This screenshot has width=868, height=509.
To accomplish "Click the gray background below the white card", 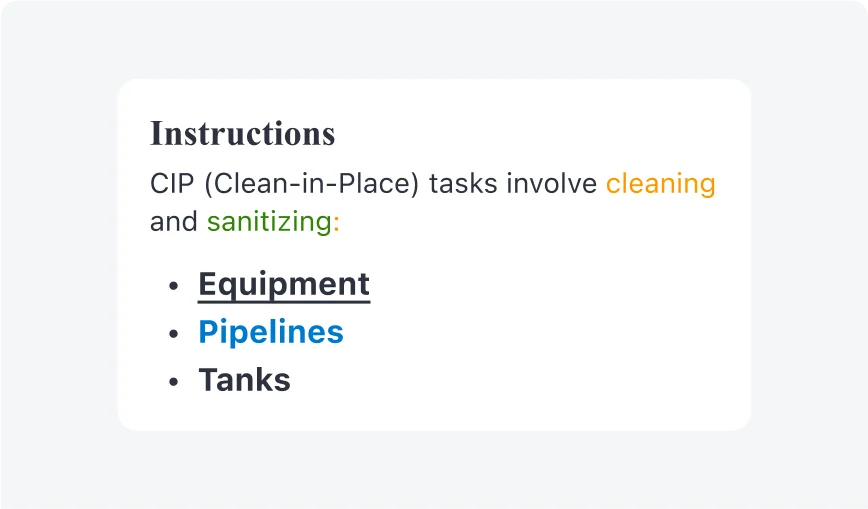I will tap(434, 470).
